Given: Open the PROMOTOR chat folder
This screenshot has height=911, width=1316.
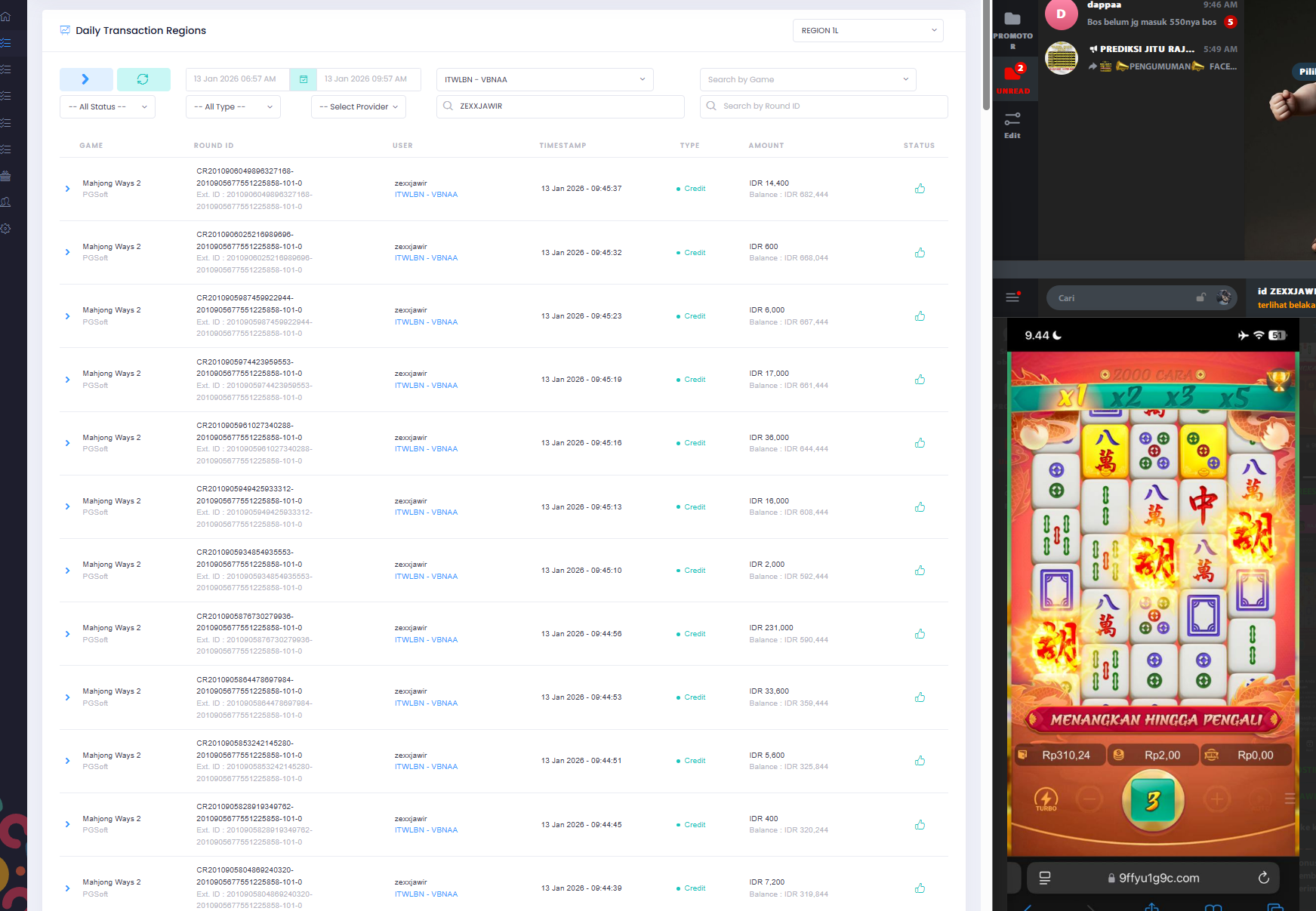Looking at the screenshot, I should coord(1012,30).
